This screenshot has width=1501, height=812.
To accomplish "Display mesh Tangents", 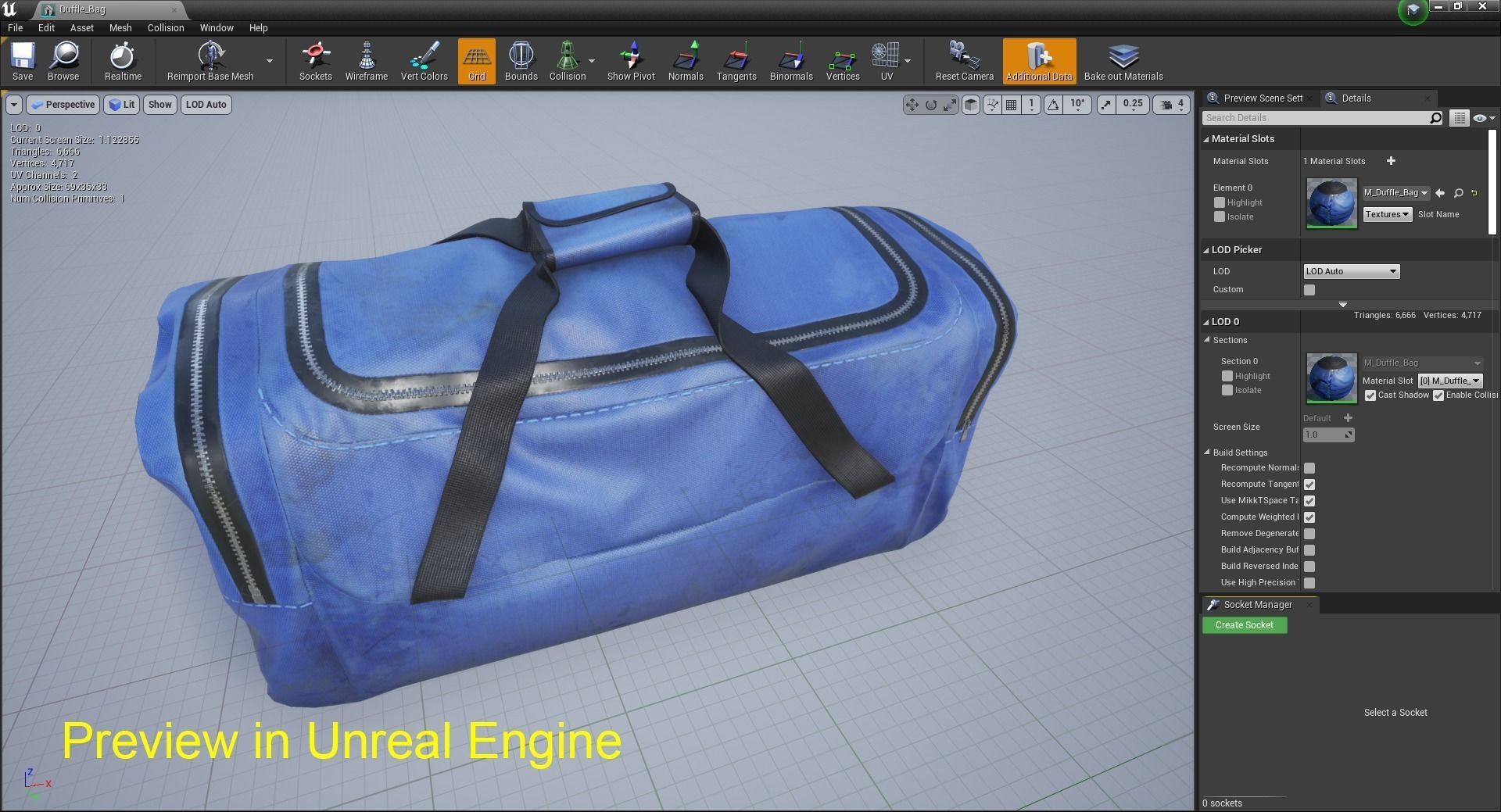I will click(736, 61).
